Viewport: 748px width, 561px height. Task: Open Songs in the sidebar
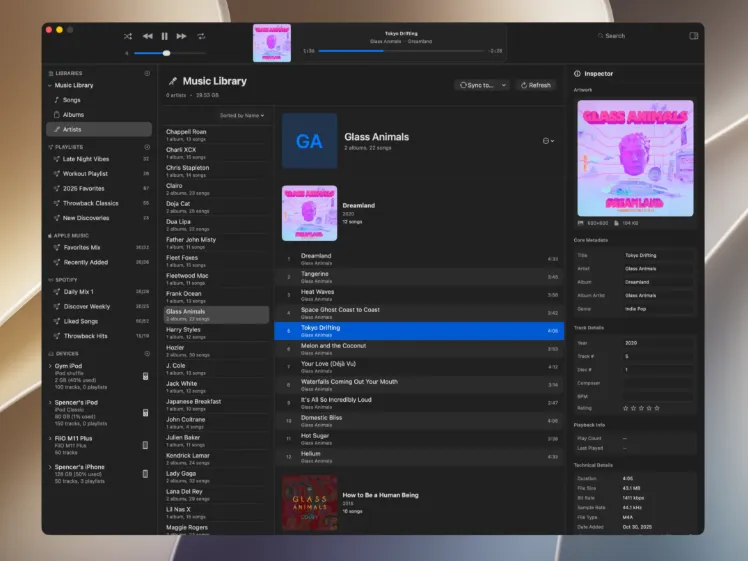click(99, 100)
